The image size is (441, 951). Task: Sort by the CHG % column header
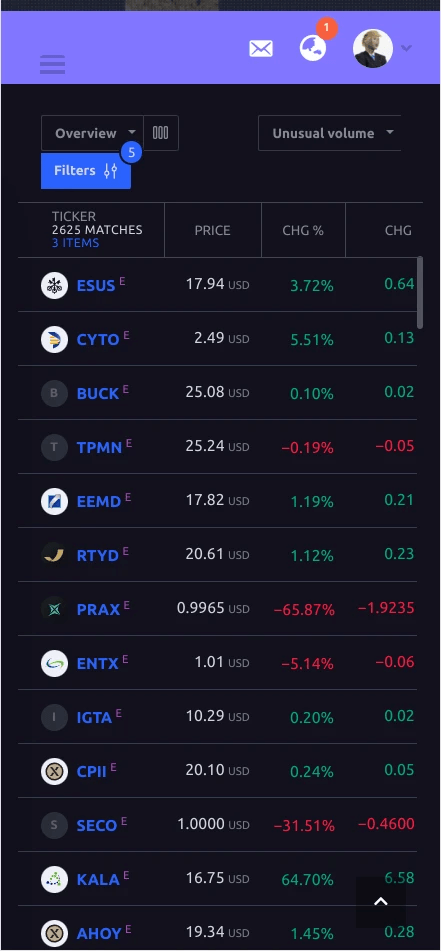click(303, 230)
